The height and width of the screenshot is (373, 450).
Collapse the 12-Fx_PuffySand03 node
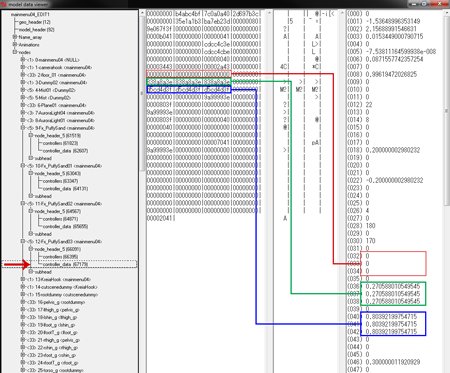coord(23,241)
